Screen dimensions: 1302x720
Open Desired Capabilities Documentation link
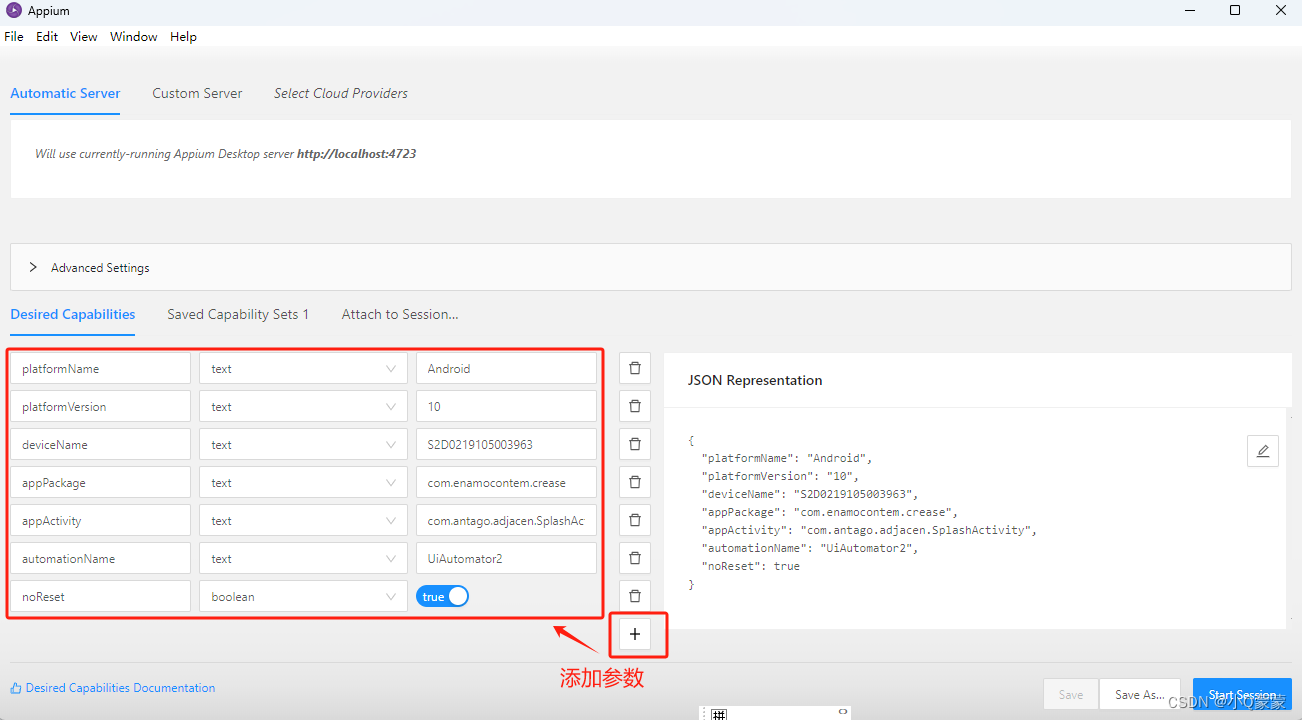(113, 688)
